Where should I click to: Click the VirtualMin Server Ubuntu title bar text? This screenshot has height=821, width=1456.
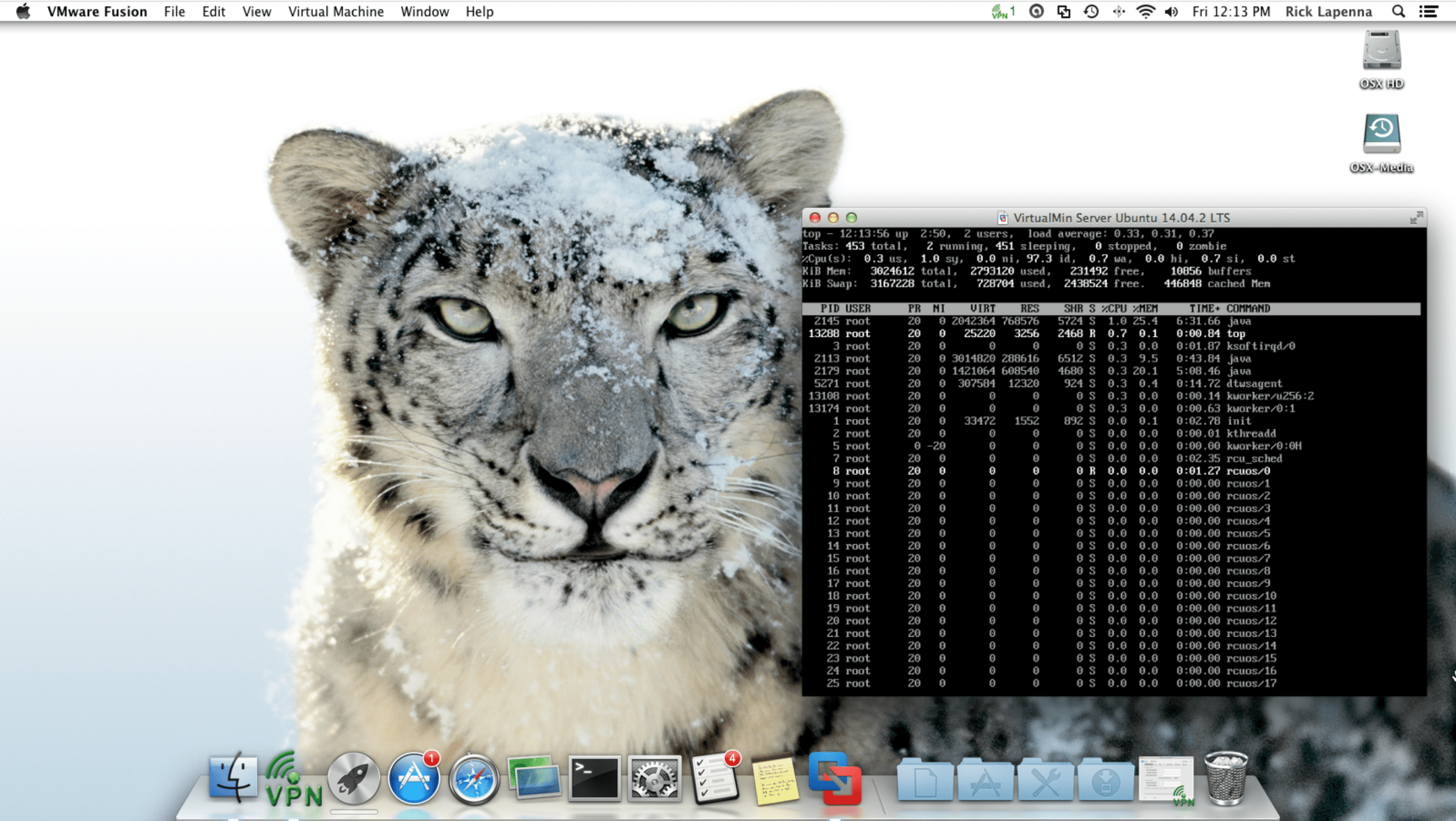tap(1122, 218)
